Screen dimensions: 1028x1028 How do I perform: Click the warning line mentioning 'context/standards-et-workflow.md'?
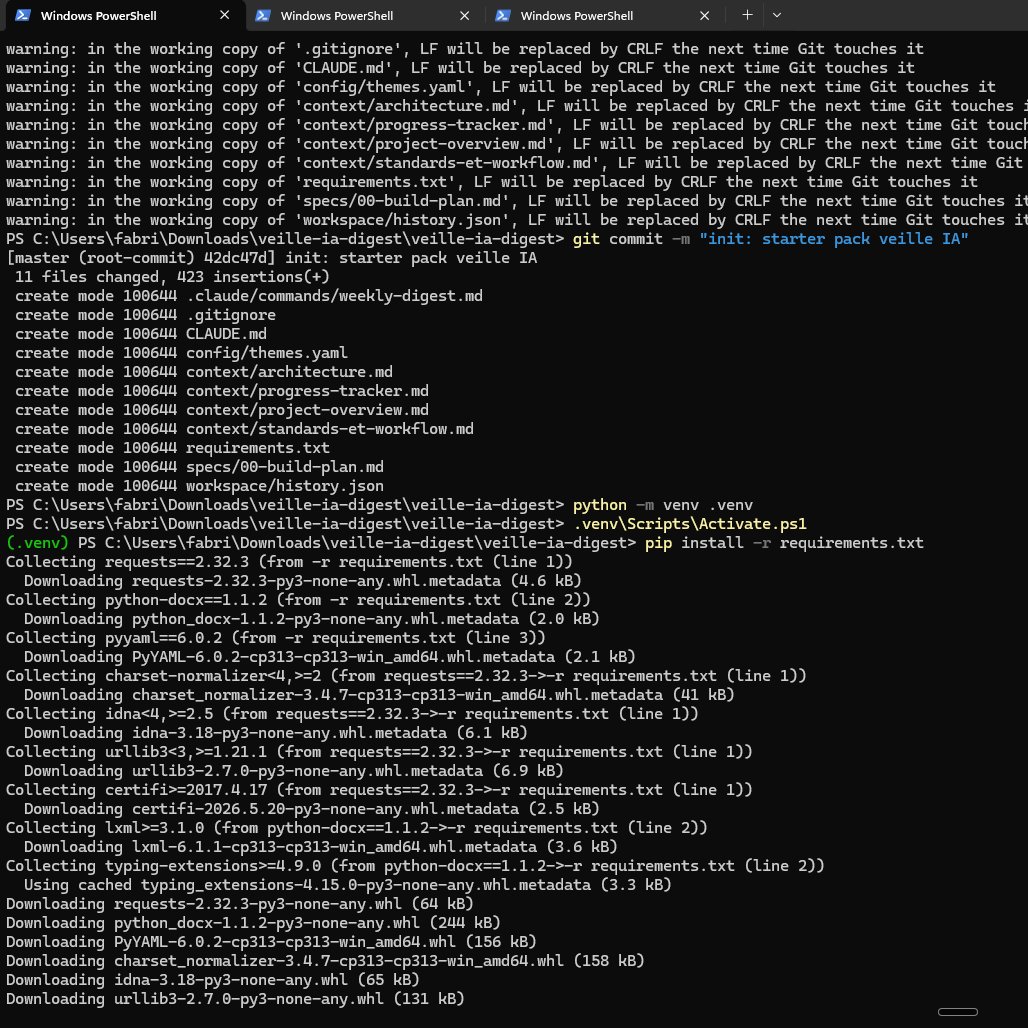point(517,163)
